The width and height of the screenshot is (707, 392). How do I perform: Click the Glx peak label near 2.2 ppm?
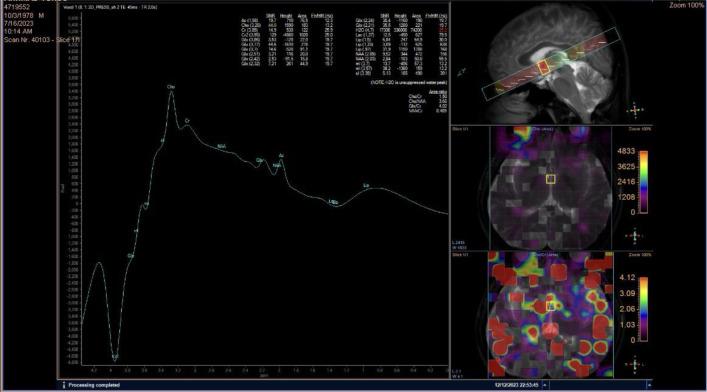pyautogui.click(x=259, y=160)
